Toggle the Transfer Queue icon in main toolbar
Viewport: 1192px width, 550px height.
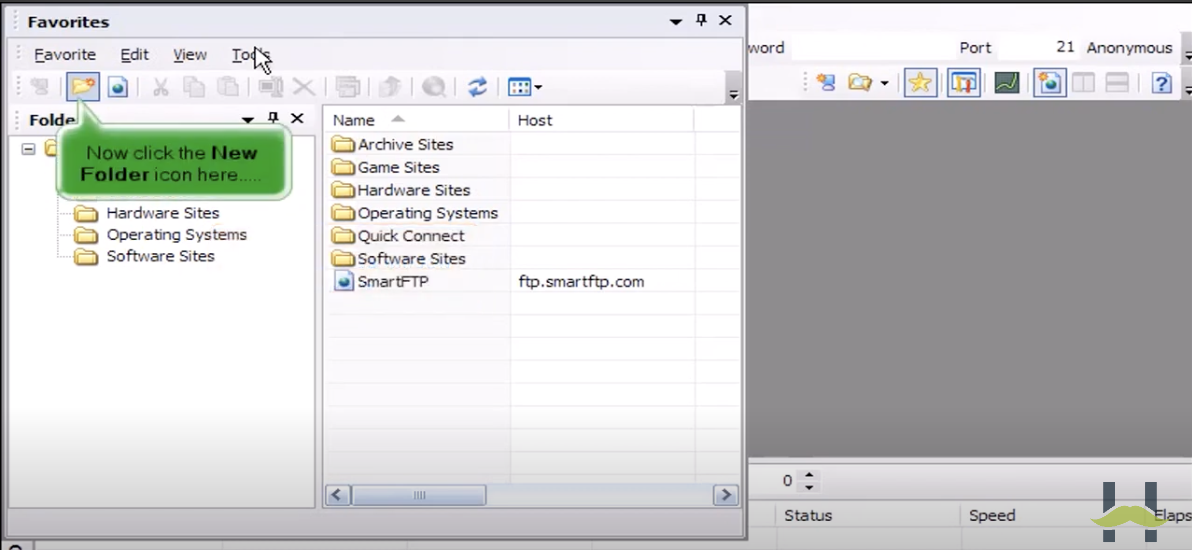tap(963, 82)
